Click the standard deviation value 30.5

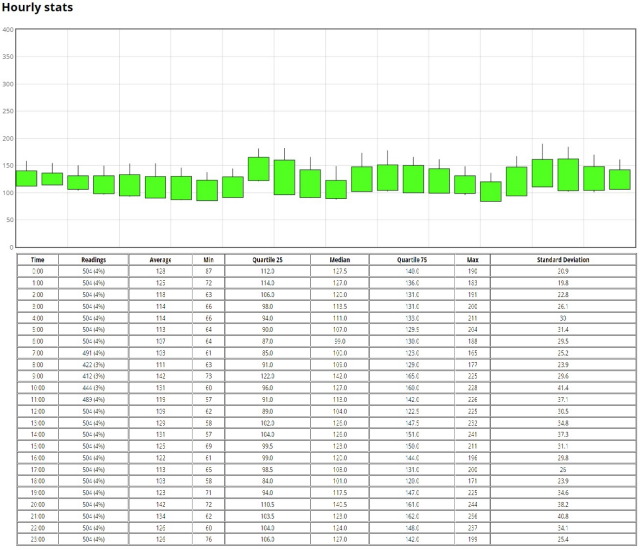pos(563,411)
